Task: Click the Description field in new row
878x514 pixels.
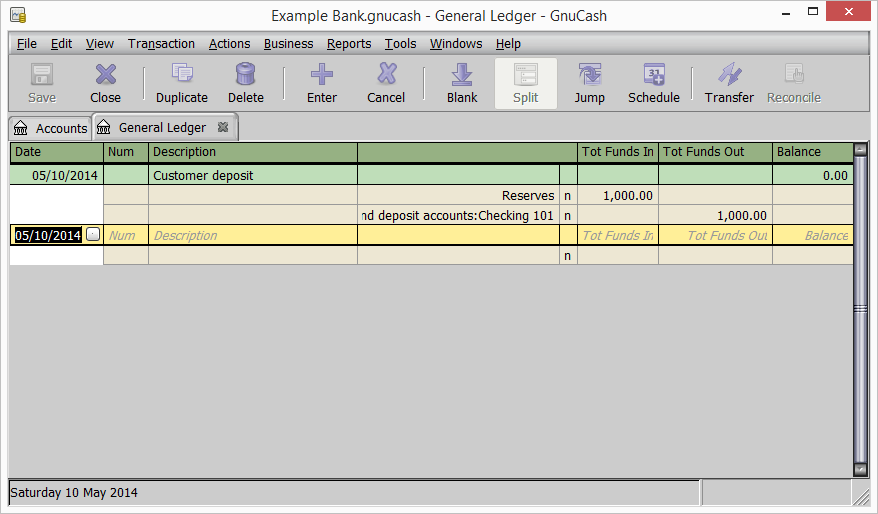Action: pos(252,235)
